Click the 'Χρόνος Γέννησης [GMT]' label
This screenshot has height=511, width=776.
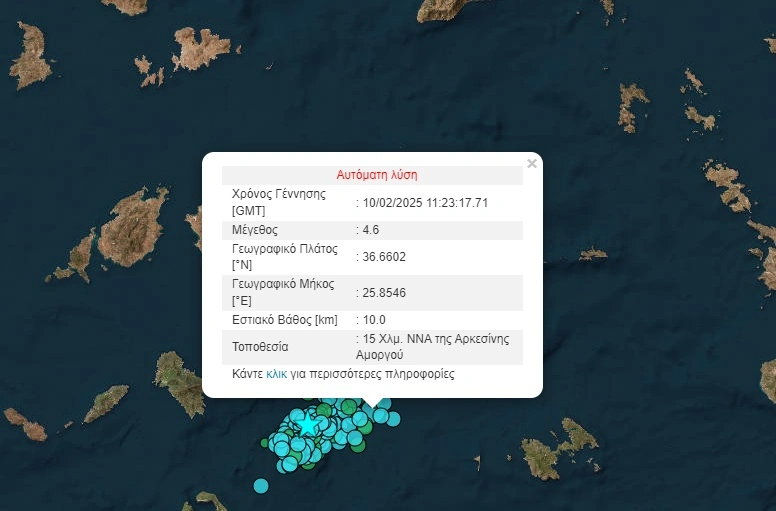[278, 203]
